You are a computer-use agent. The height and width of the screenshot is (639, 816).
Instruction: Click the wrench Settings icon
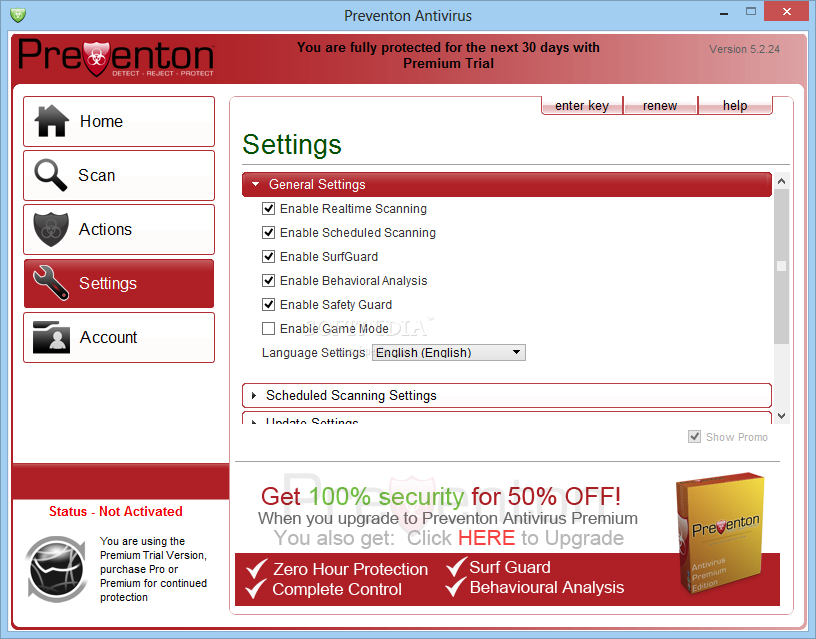(50, 283)
